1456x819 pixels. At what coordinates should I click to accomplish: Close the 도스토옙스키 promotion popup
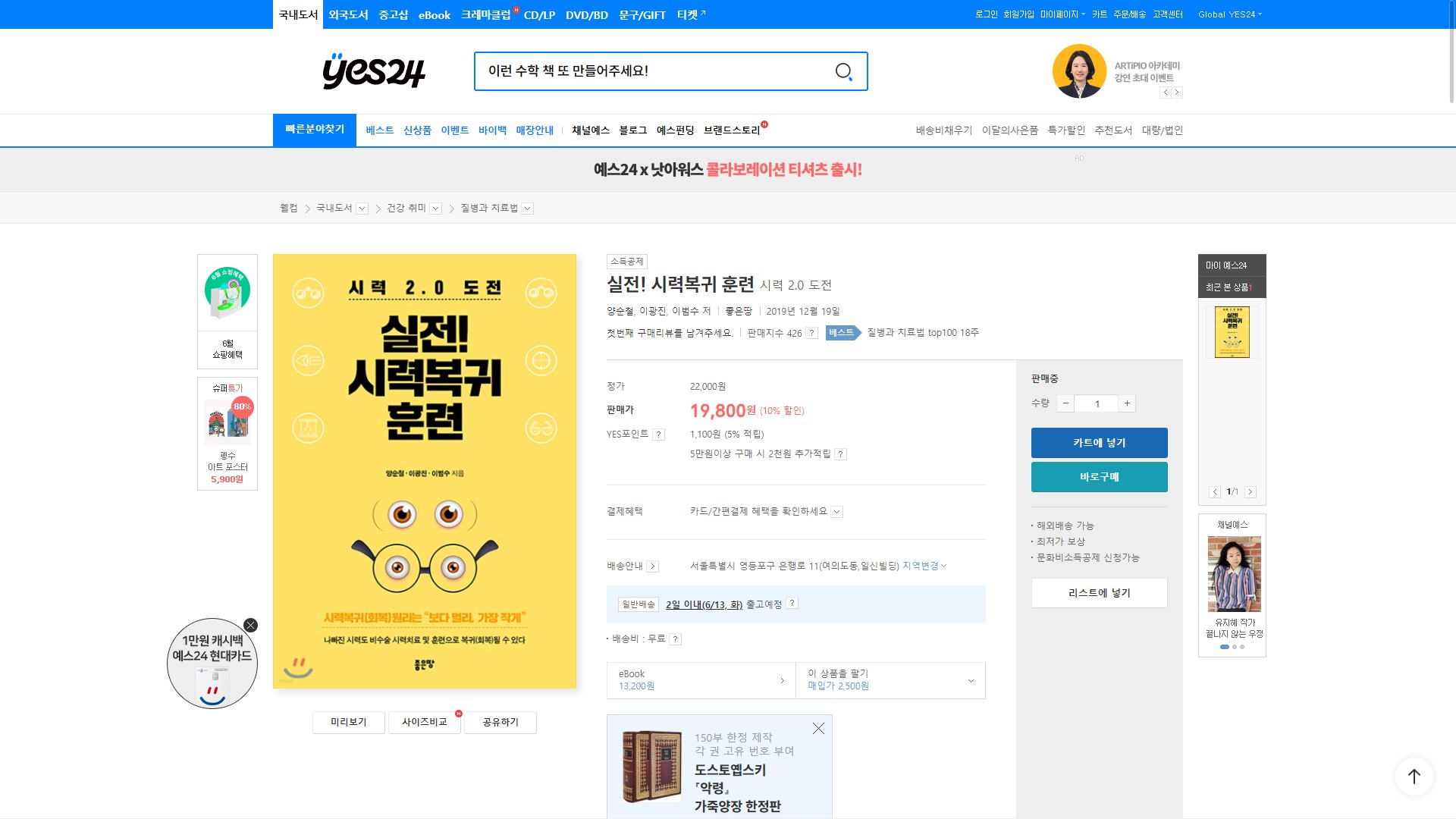tap(818, 729)
